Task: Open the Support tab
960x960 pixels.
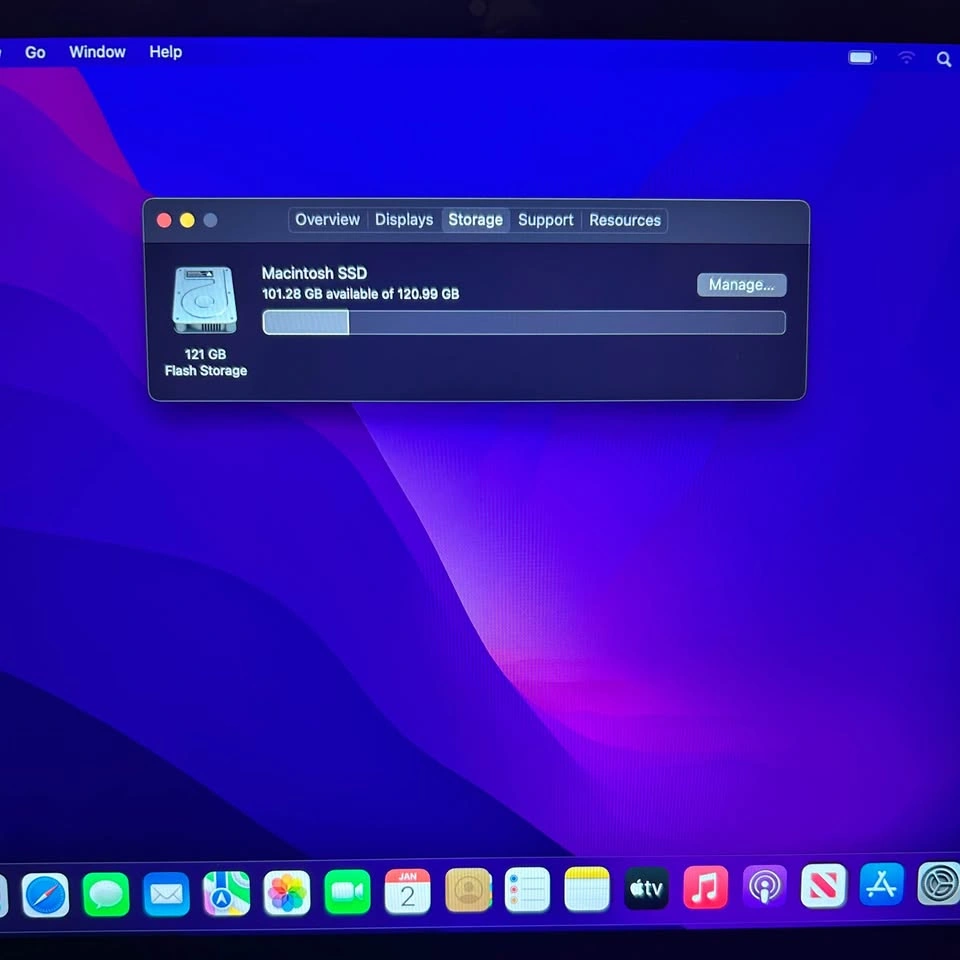Action: pos(546,220)
